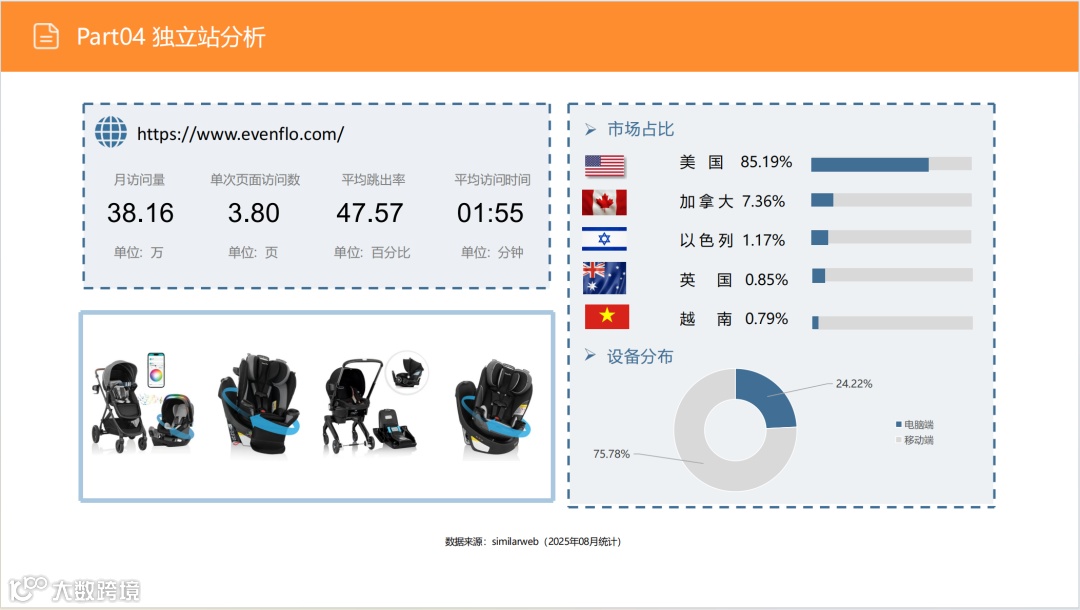The width and height of the screenshot is (1080, 610).
Task: Click the arrow marker beside 设备分布
Action: (590, 355)
